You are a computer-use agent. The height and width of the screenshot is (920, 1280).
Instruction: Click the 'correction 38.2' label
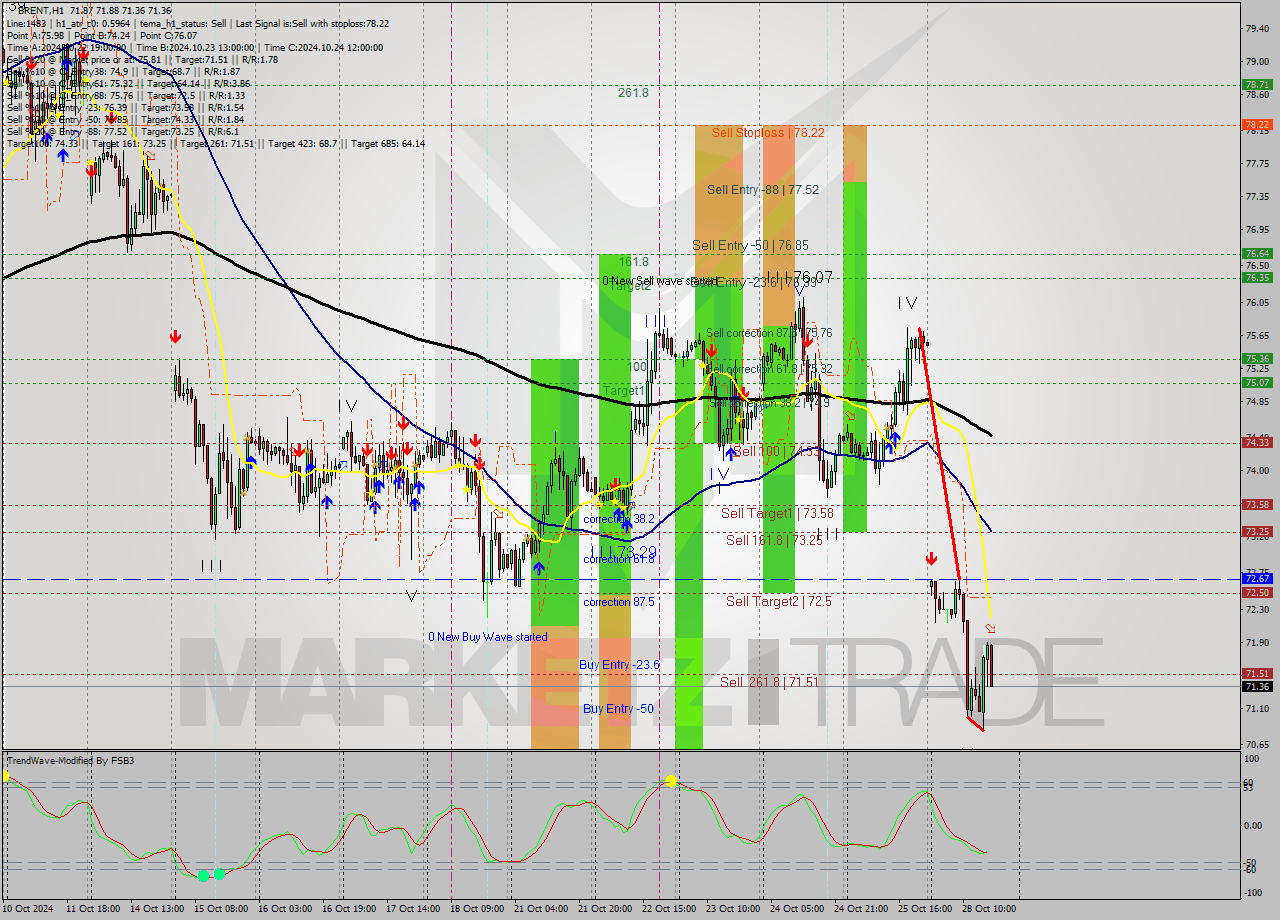coord(618,519)
